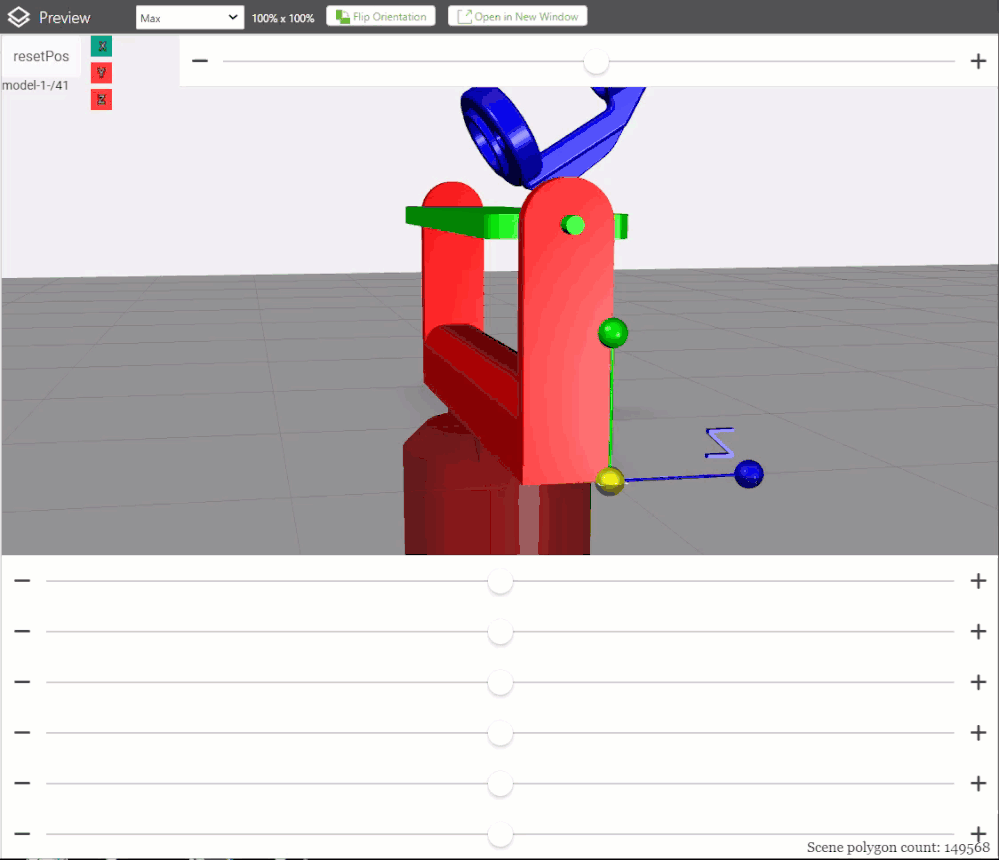Click the Flip Orientation button
Screen dimensions: 999x860
[380, 16]
